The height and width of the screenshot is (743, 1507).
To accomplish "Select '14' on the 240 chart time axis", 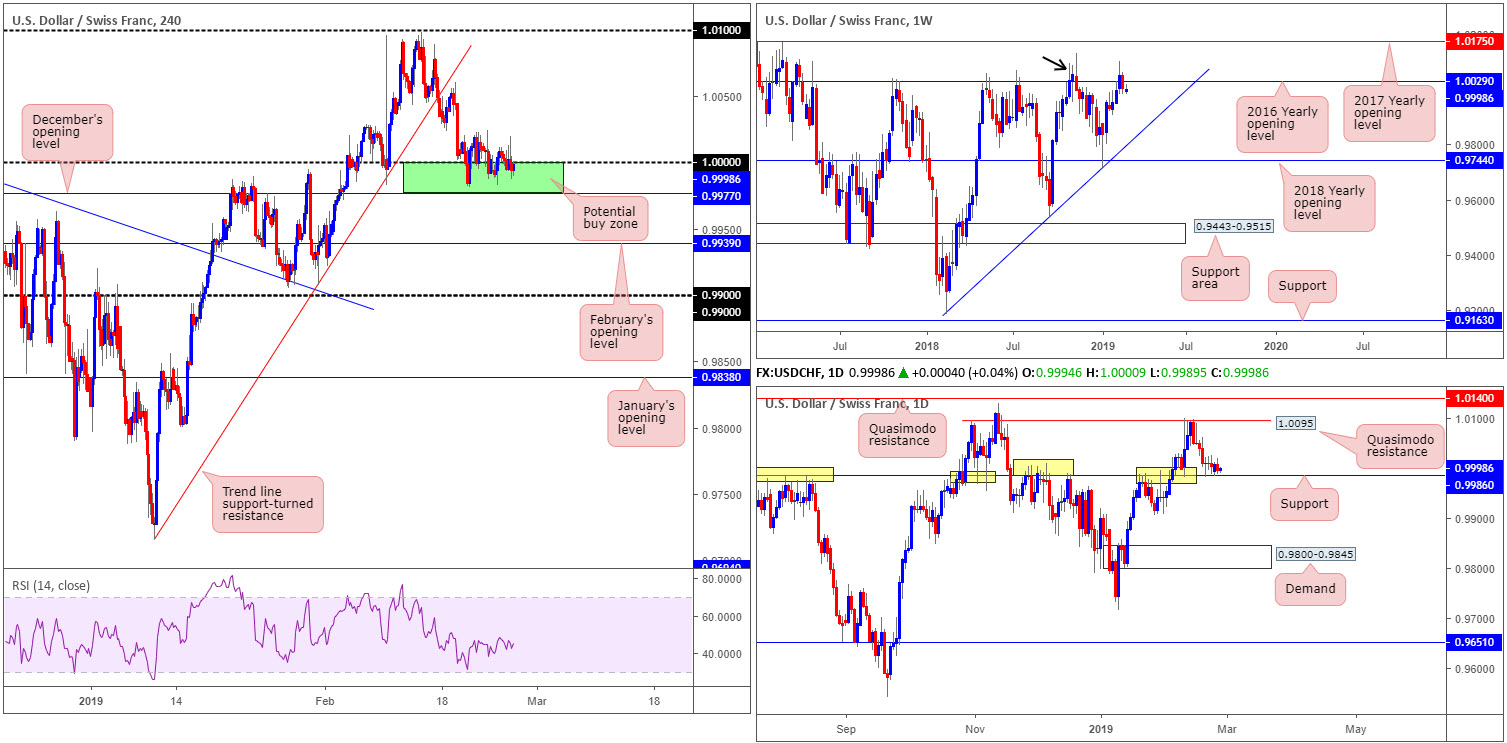I will (x=174, y=702).
